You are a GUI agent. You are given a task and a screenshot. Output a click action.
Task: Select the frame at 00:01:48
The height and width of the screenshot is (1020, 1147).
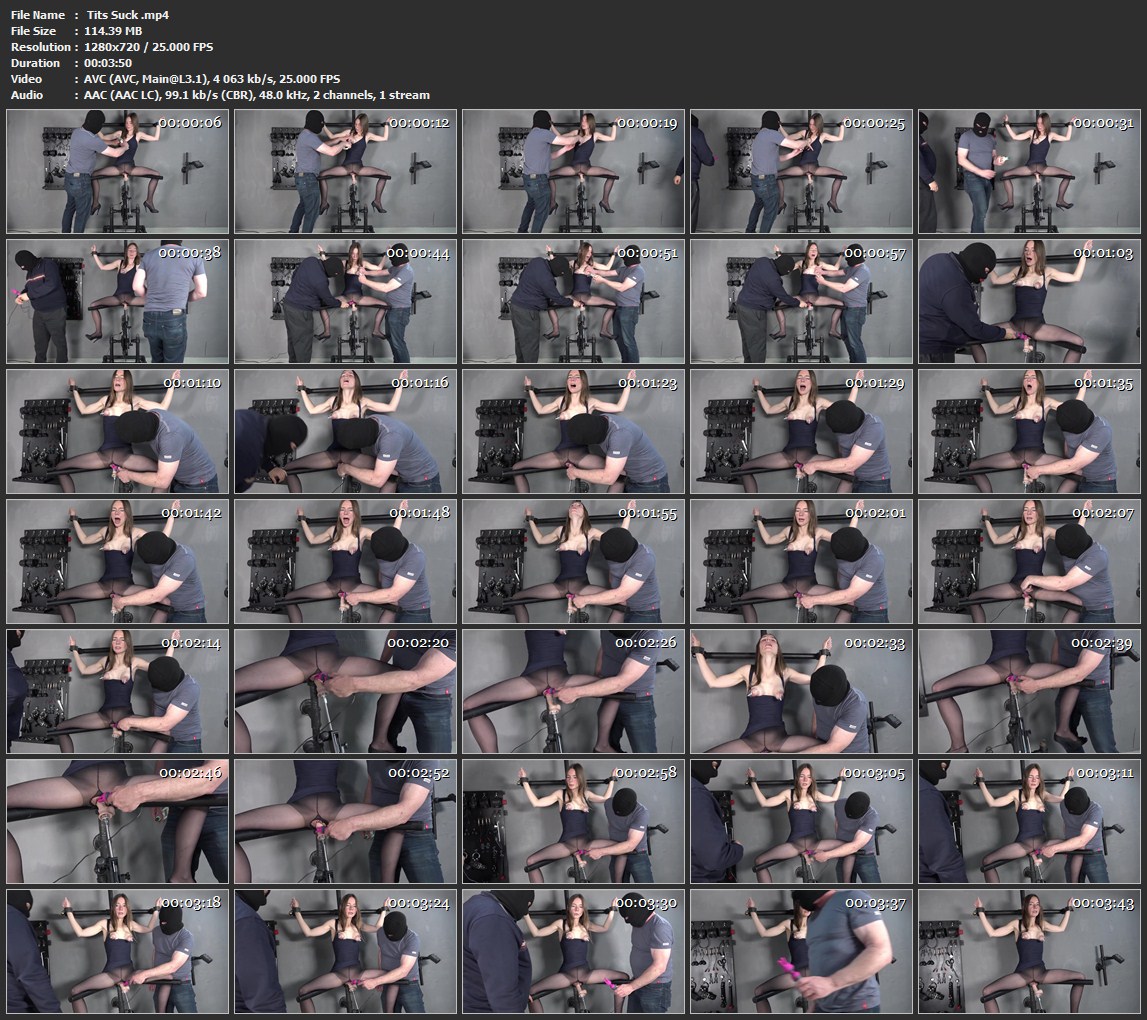point(345,561)
